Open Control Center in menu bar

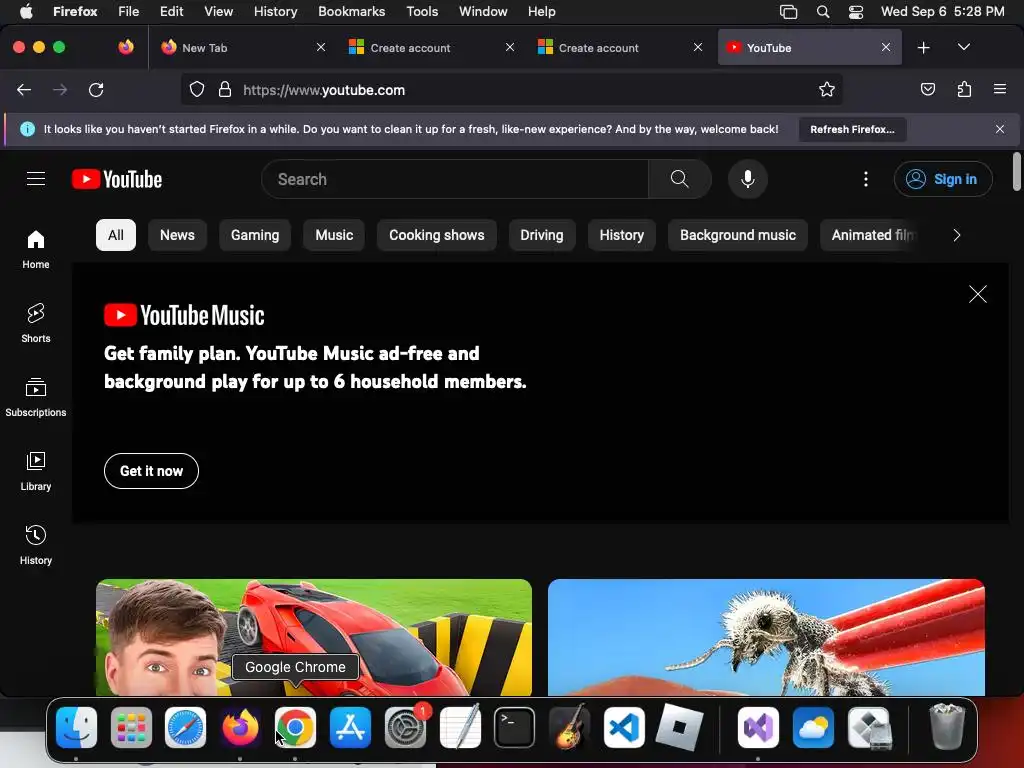click(856, 11)
